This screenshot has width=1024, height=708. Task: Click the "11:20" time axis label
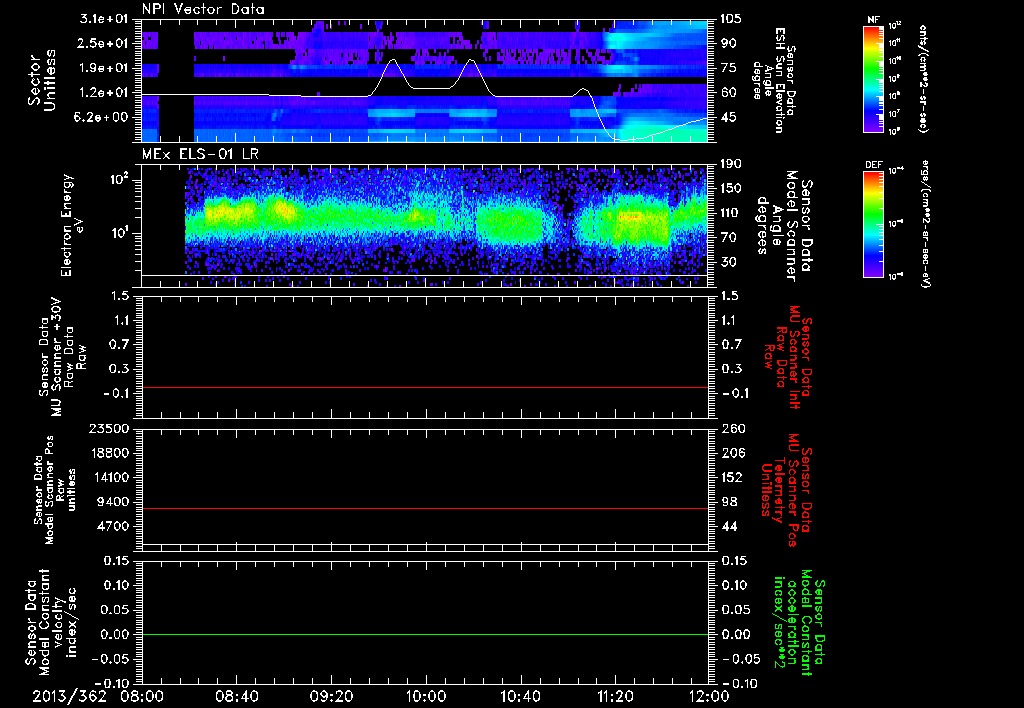coord(615,696)
